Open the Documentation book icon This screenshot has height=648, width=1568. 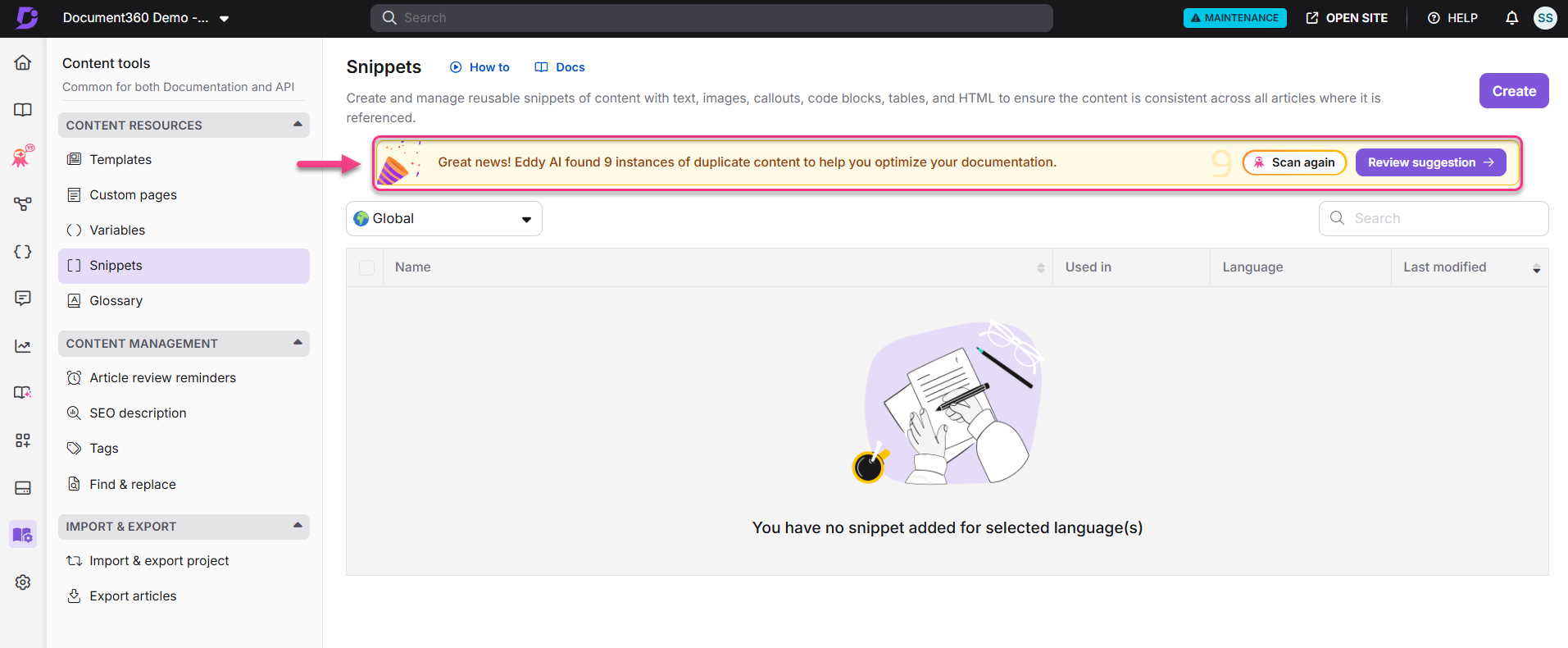pos(23,110)
